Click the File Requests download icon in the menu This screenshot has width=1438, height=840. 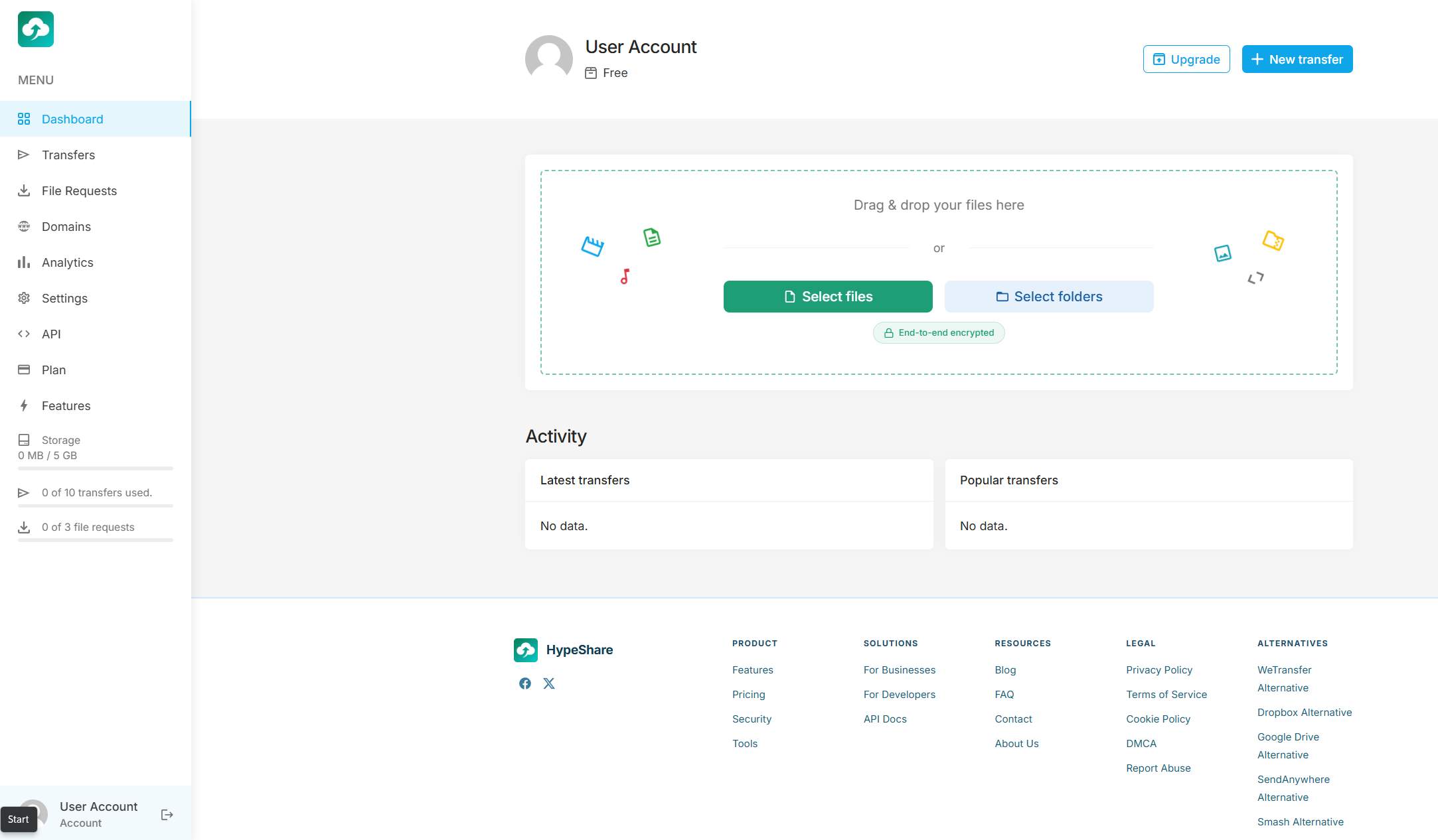[24, 190]
